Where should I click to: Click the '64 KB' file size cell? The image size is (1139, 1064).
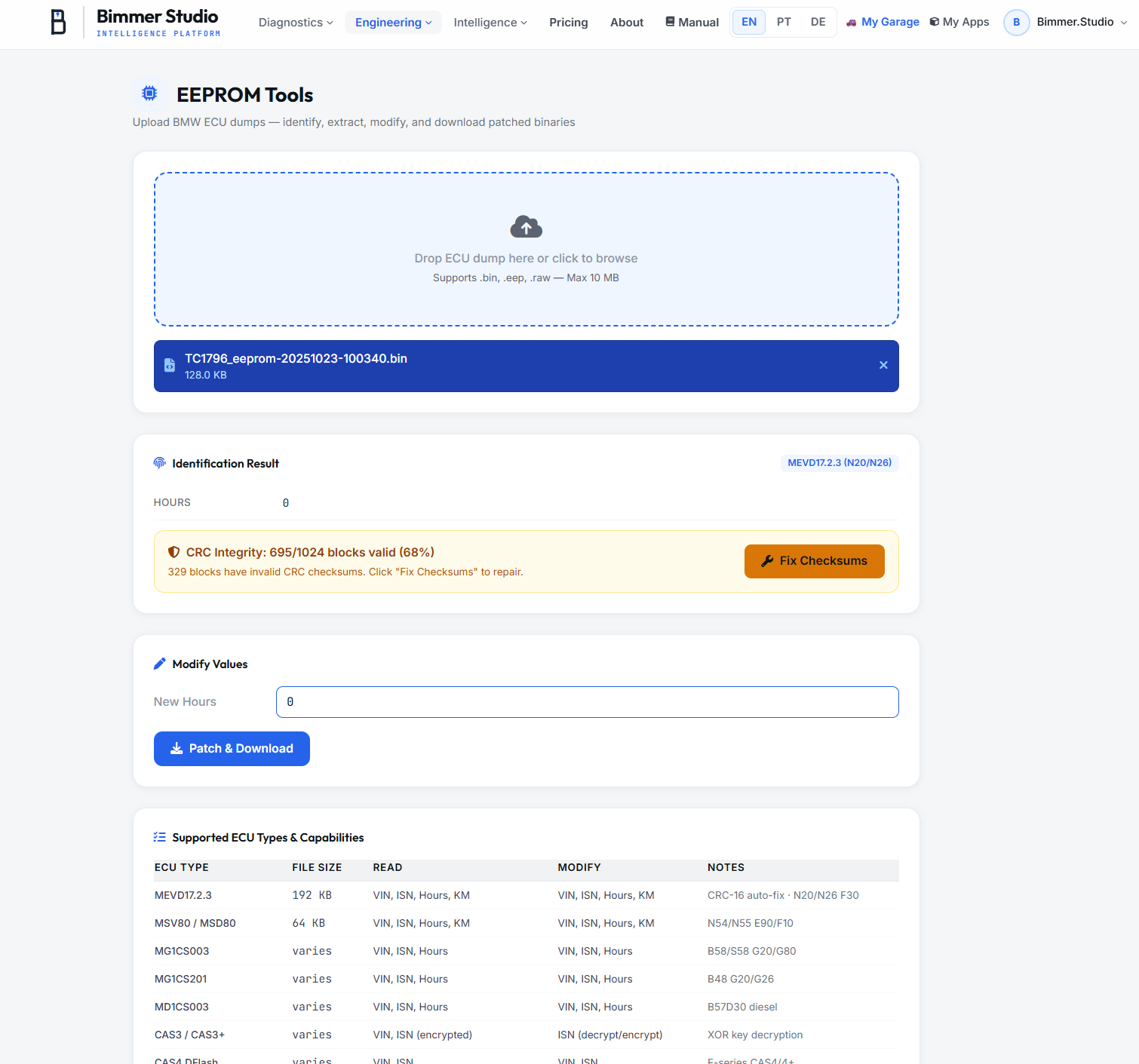click(x=309, y=923)
